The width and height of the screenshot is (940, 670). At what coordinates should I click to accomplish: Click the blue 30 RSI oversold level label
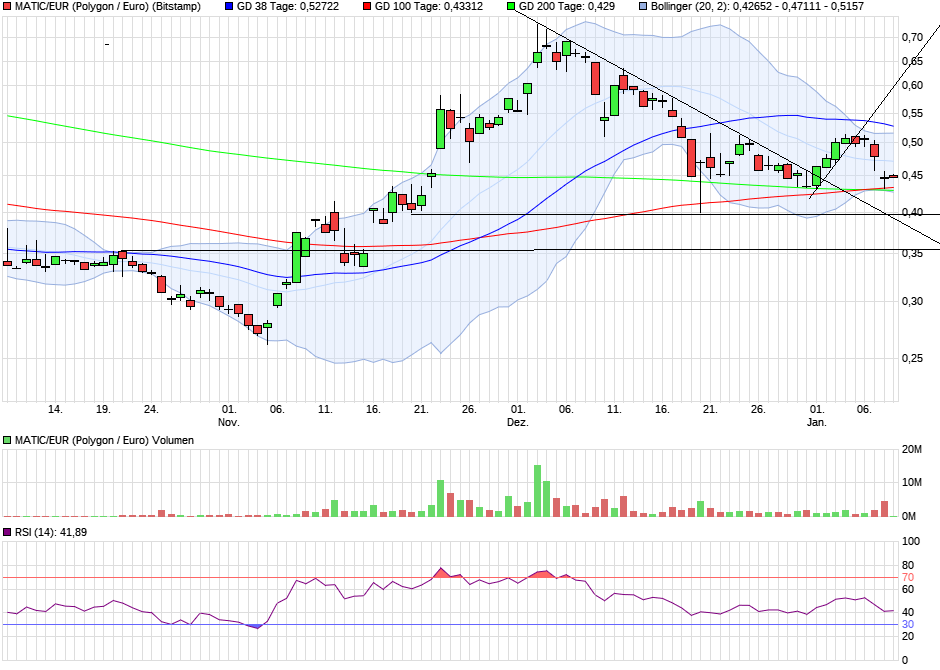908,624
